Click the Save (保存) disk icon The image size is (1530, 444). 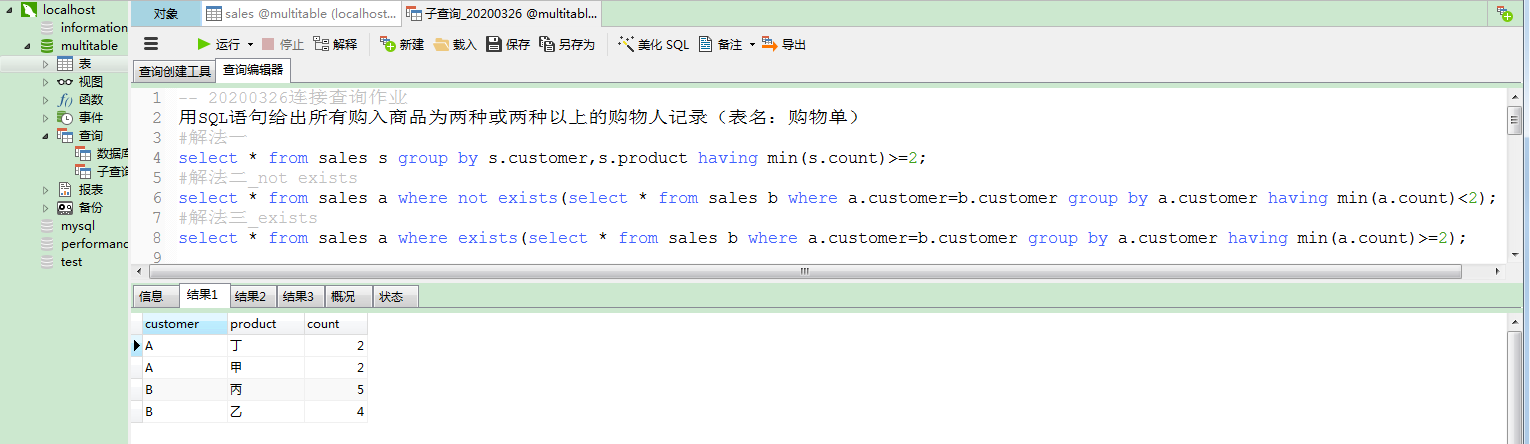coord(494,44)
